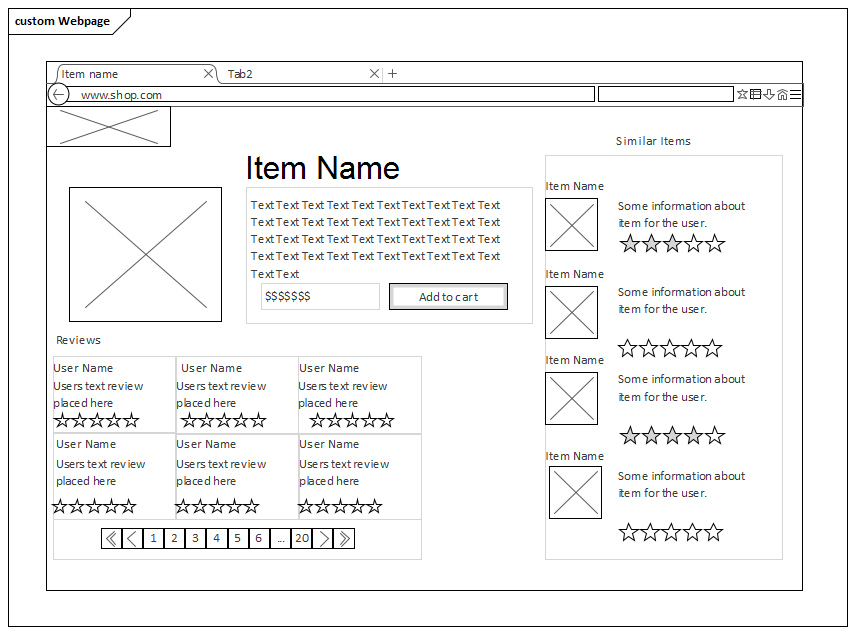Open the browser hamburger menu icon
The image size is (855, 634).
[x=794, y=94]
